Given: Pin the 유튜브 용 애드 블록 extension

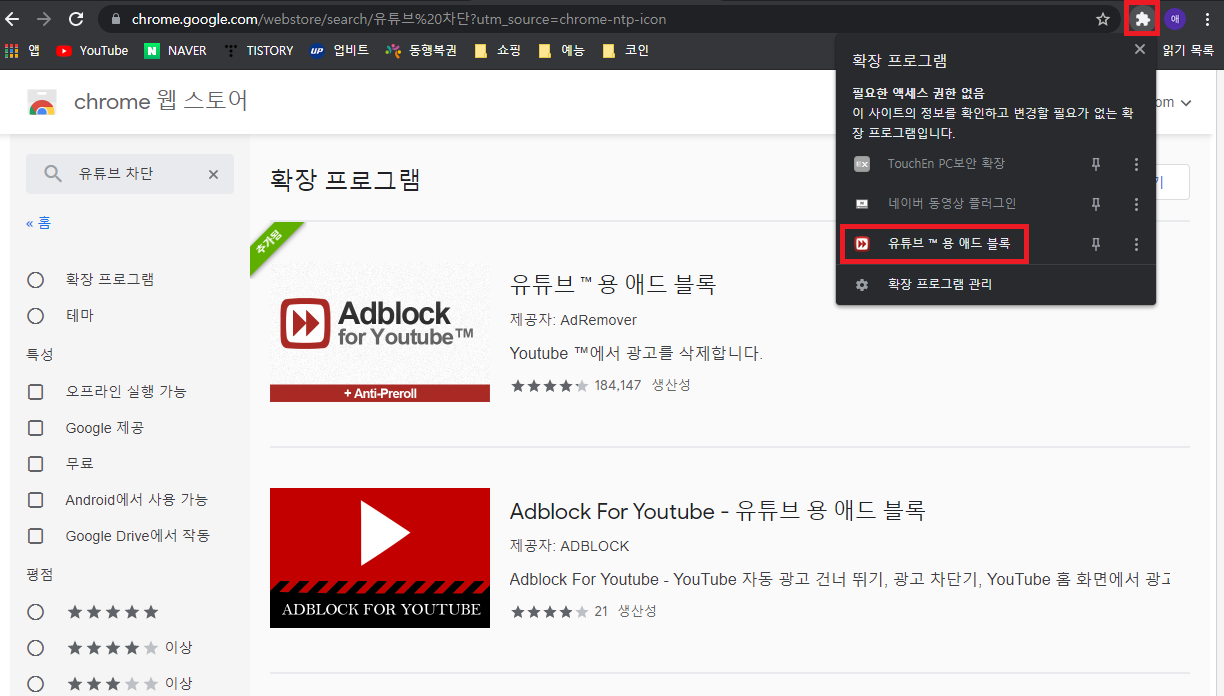Looking at the screenshot, I should pyautogui.click(x=1096, y=244).
